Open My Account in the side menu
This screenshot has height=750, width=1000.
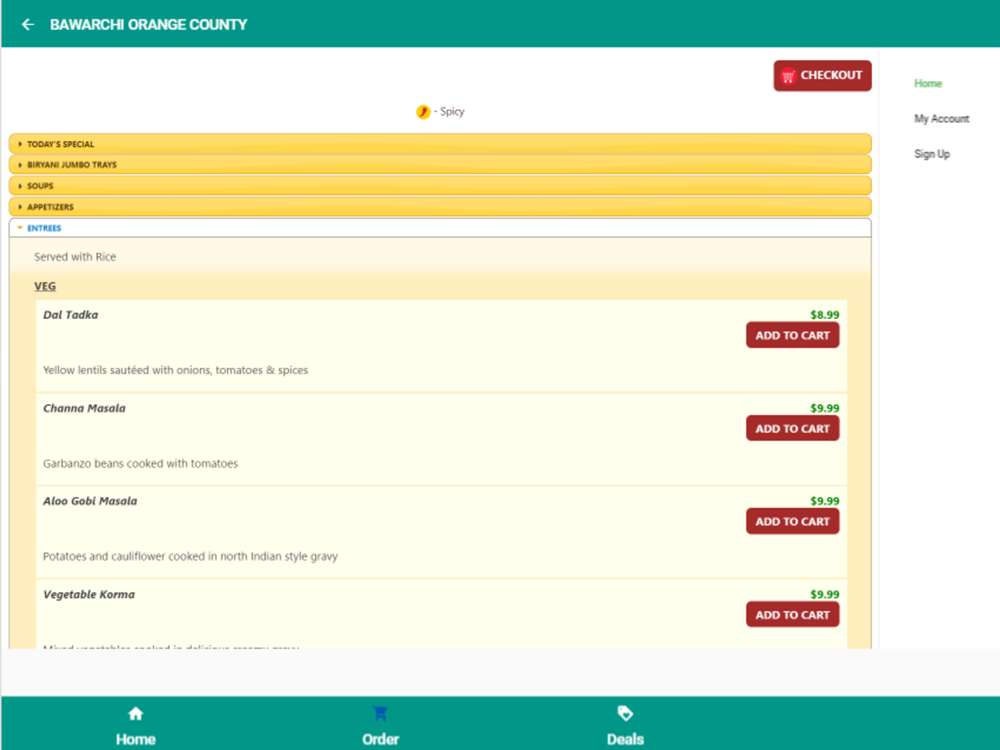(941, 119)
